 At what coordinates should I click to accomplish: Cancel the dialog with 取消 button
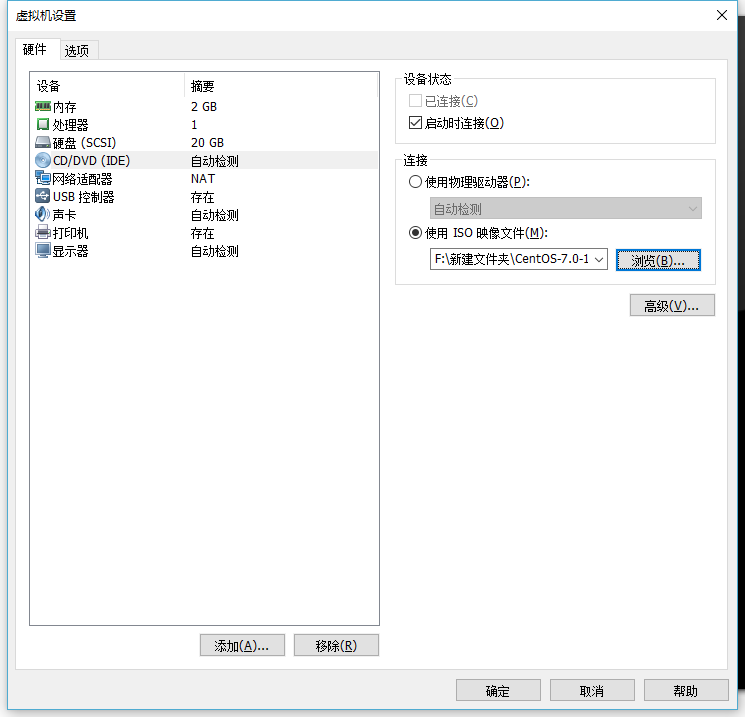tap(592, 690)
